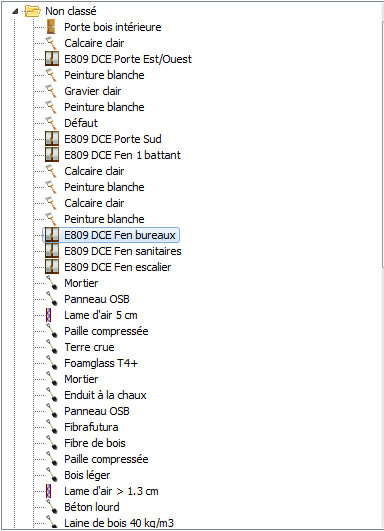
Task: Select E809 DCE Fen escalier
Action: [118, 267]
